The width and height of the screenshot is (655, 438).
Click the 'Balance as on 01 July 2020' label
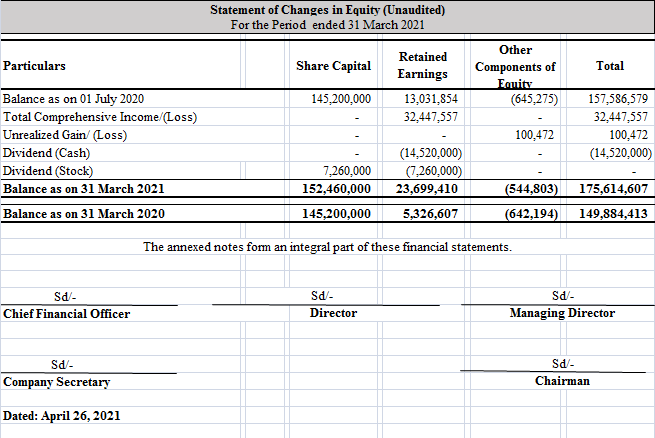pyautogui.click(x=75, y=100)
